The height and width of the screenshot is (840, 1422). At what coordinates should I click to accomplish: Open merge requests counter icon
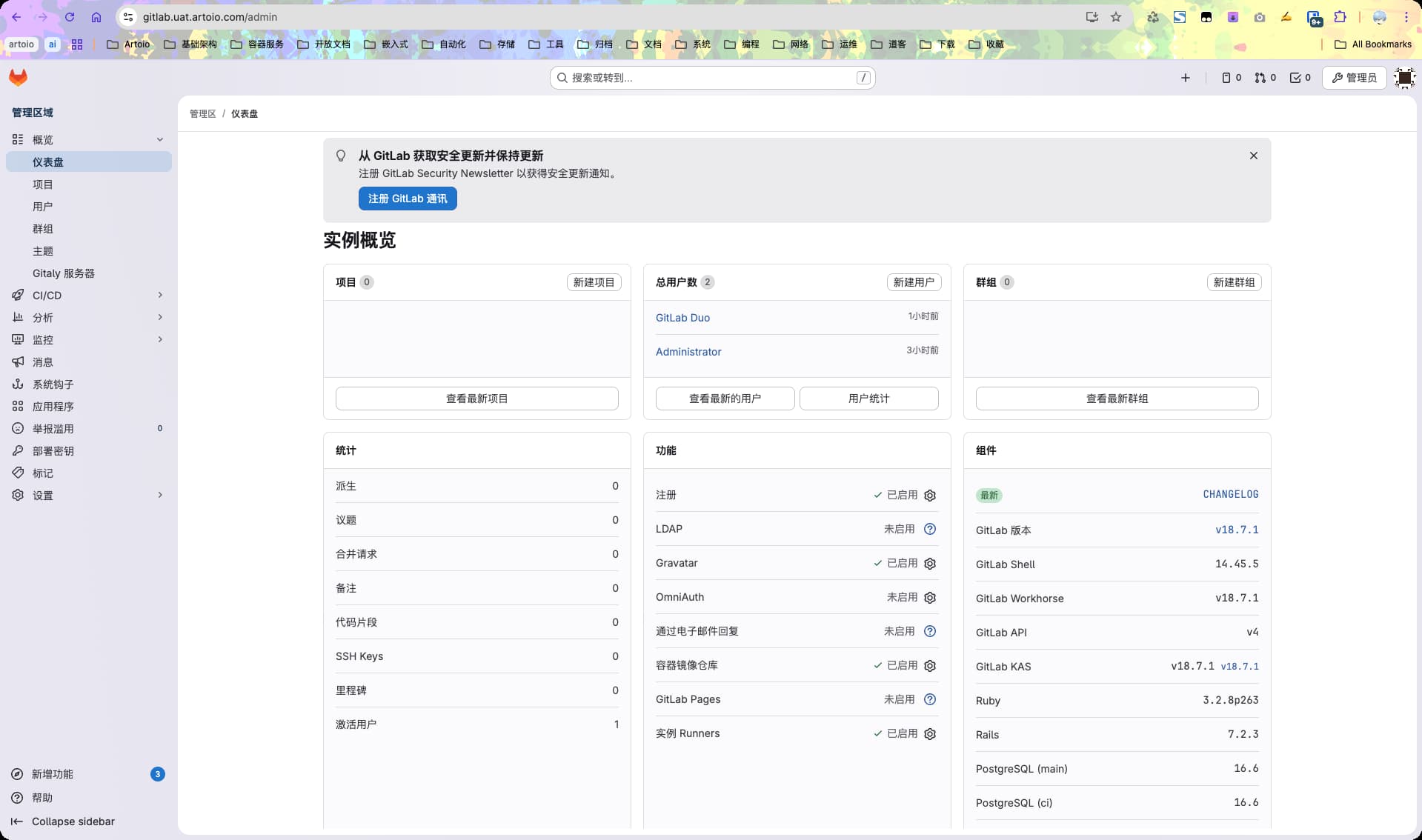coord(1265,78)
